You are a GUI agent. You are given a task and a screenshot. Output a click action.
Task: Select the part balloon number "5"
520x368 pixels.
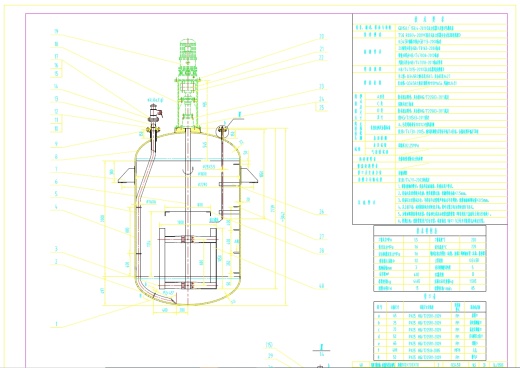[56, 194]
